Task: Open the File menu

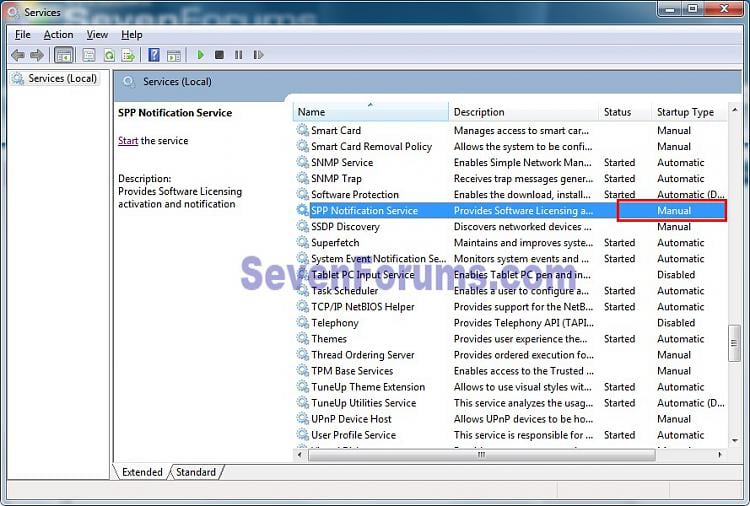Action: [22, 35]
